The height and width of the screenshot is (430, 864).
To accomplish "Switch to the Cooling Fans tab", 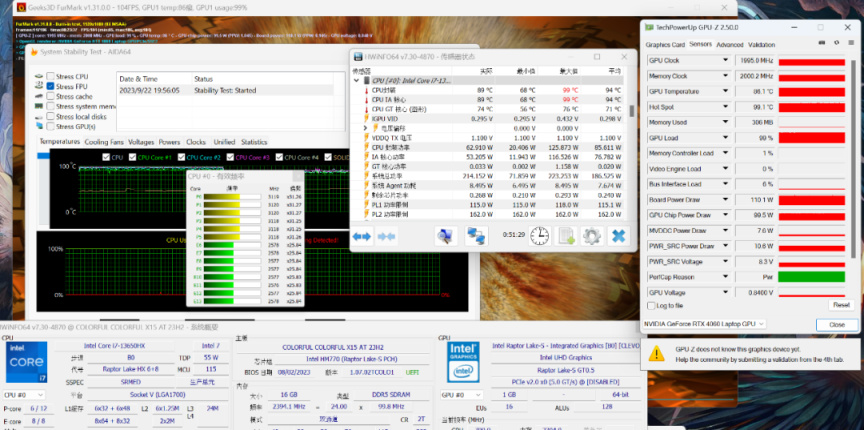I will (104, 142).
